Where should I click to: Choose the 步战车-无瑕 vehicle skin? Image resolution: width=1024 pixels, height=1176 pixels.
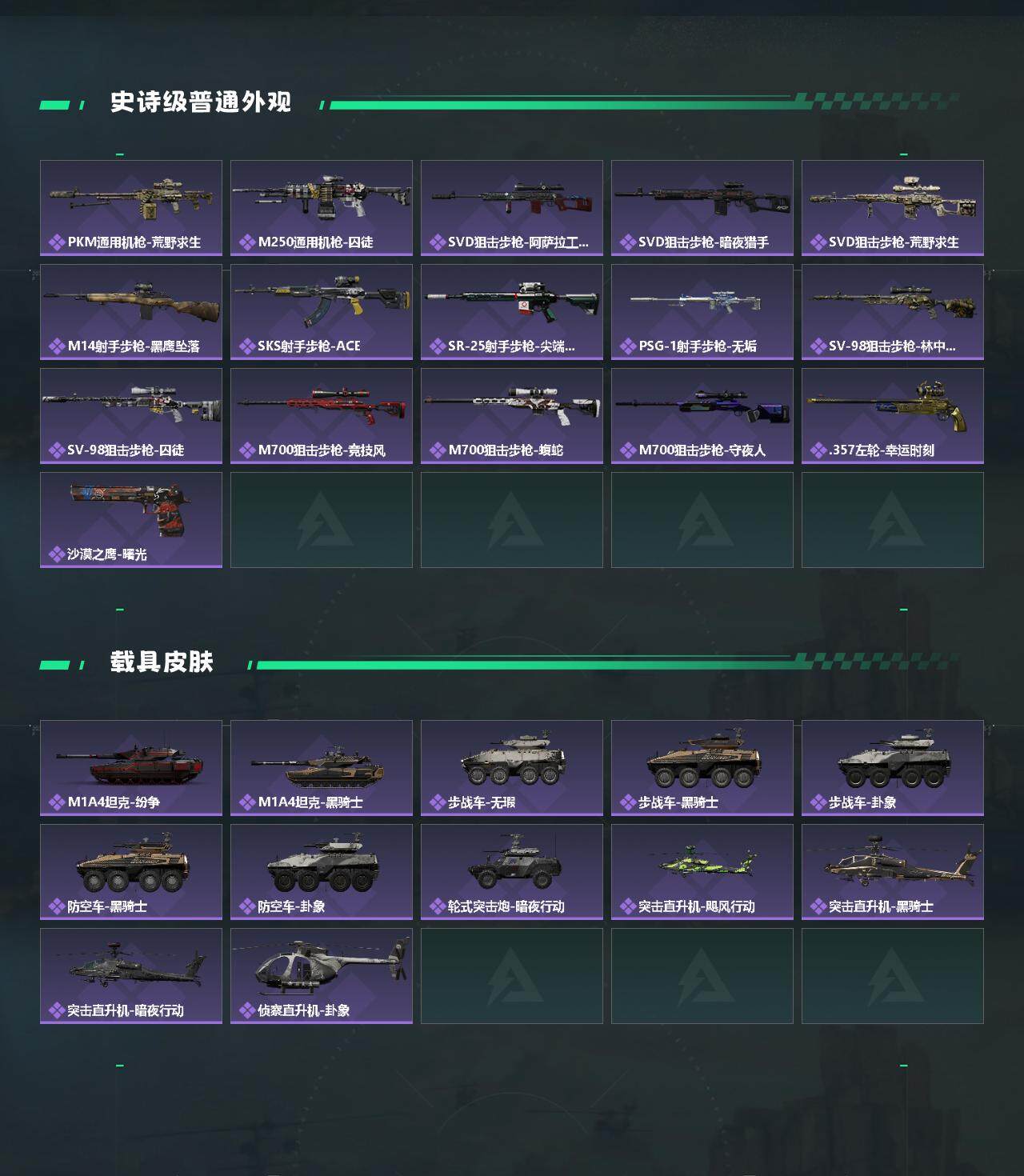[x=512, y=768]
